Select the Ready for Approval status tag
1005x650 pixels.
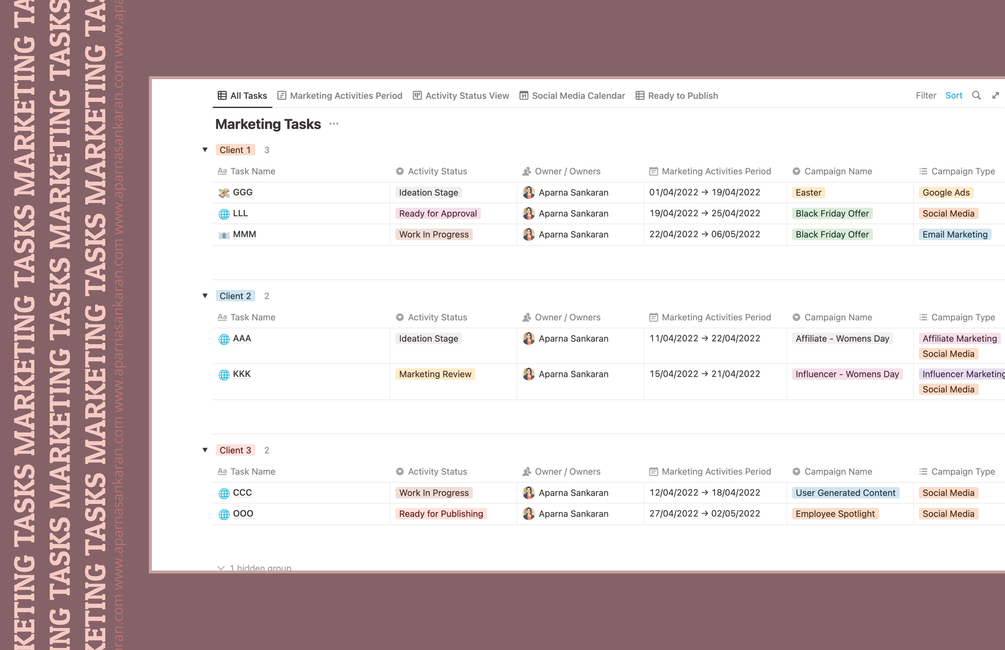[438, 213]
